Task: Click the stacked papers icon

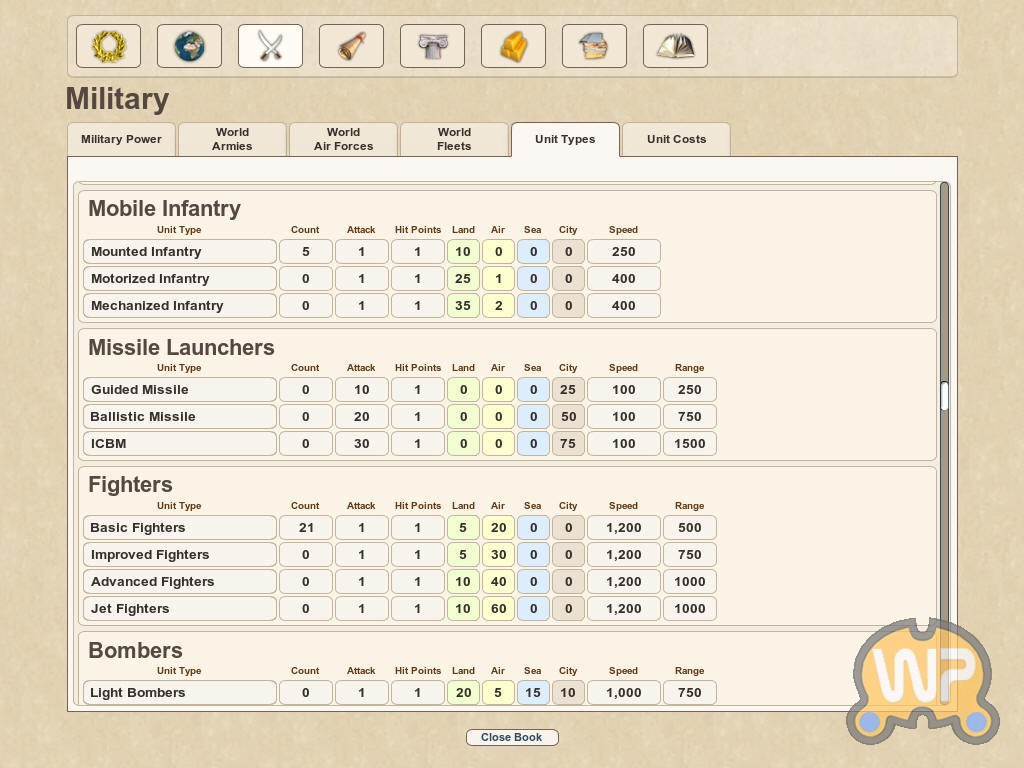Action: click(x=594, y=46)
